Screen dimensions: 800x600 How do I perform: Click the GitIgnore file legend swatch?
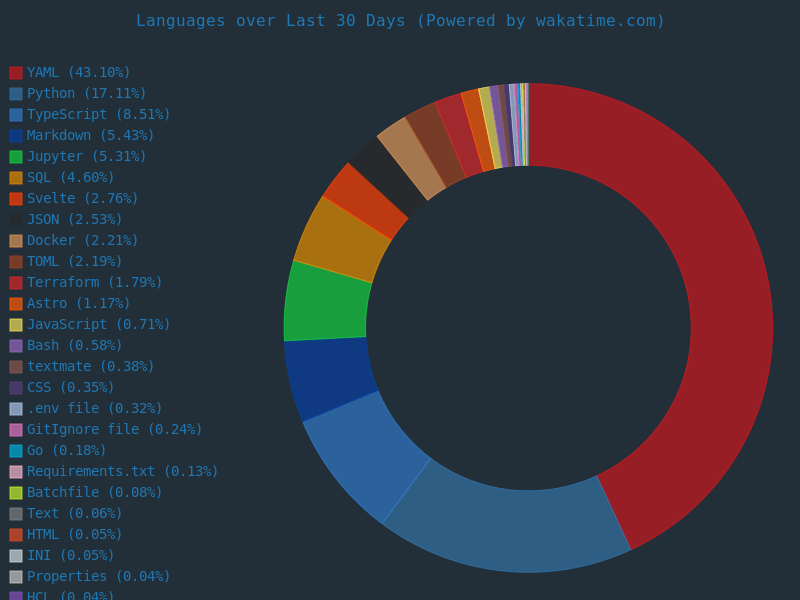click(x=16, y=429)
